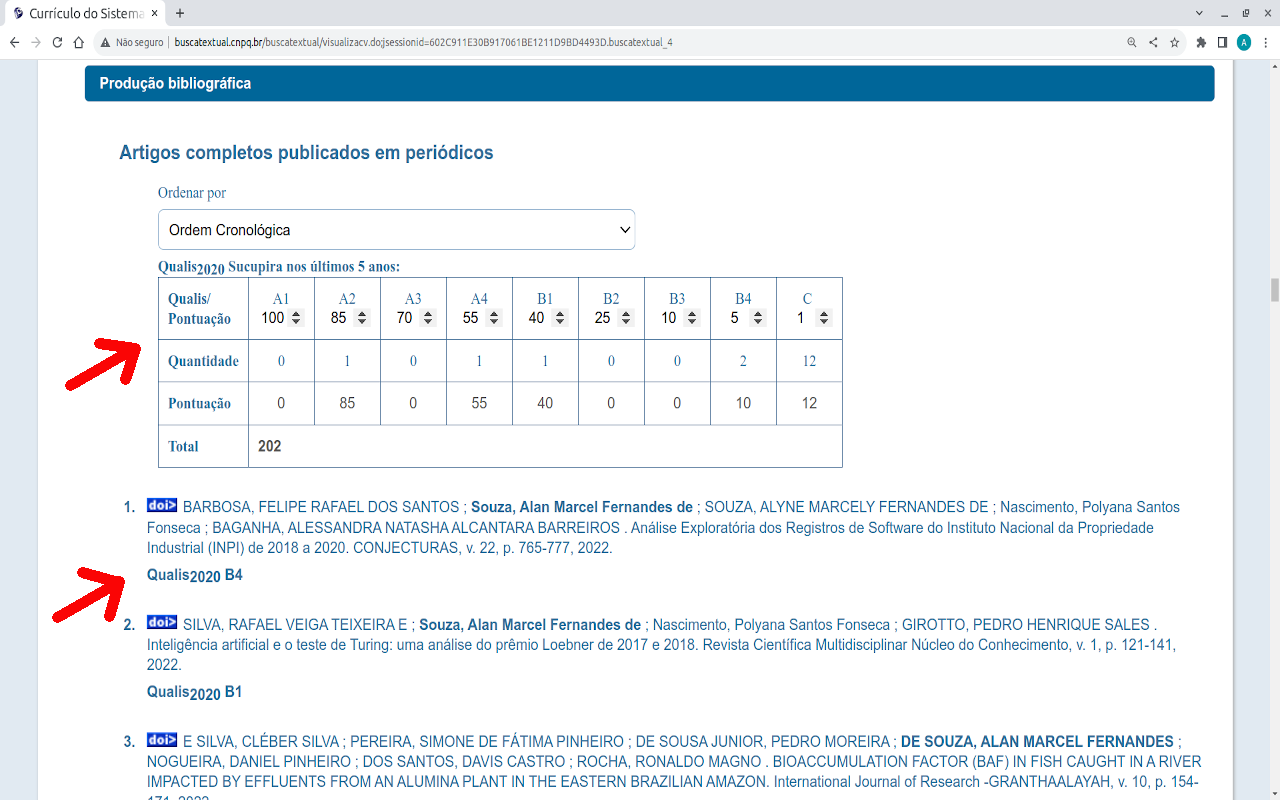The image size is (1280, 800).
Task: Click the address bar URL
Action: click(x=423, y=43)
